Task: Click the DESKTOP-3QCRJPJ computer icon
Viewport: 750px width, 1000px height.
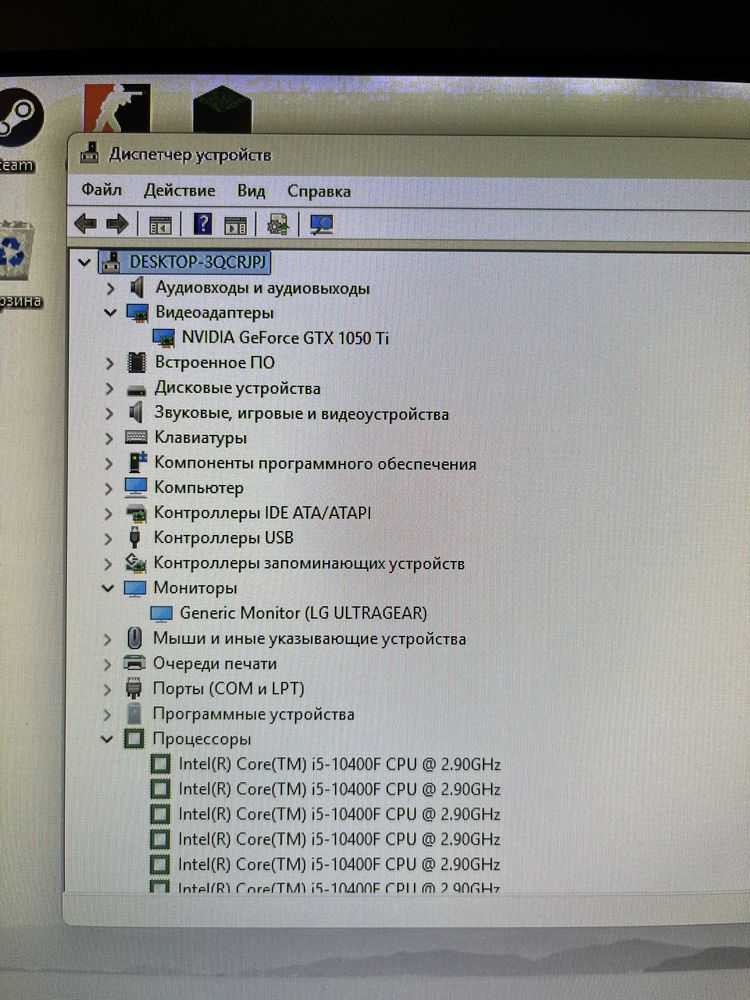Action: (111, 261)
